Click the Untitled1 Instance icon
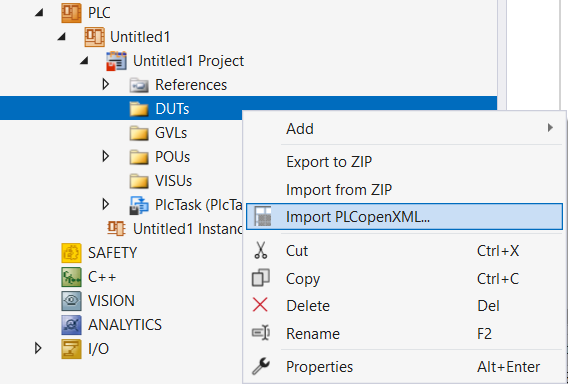The image size is (568, 384). 116,229
